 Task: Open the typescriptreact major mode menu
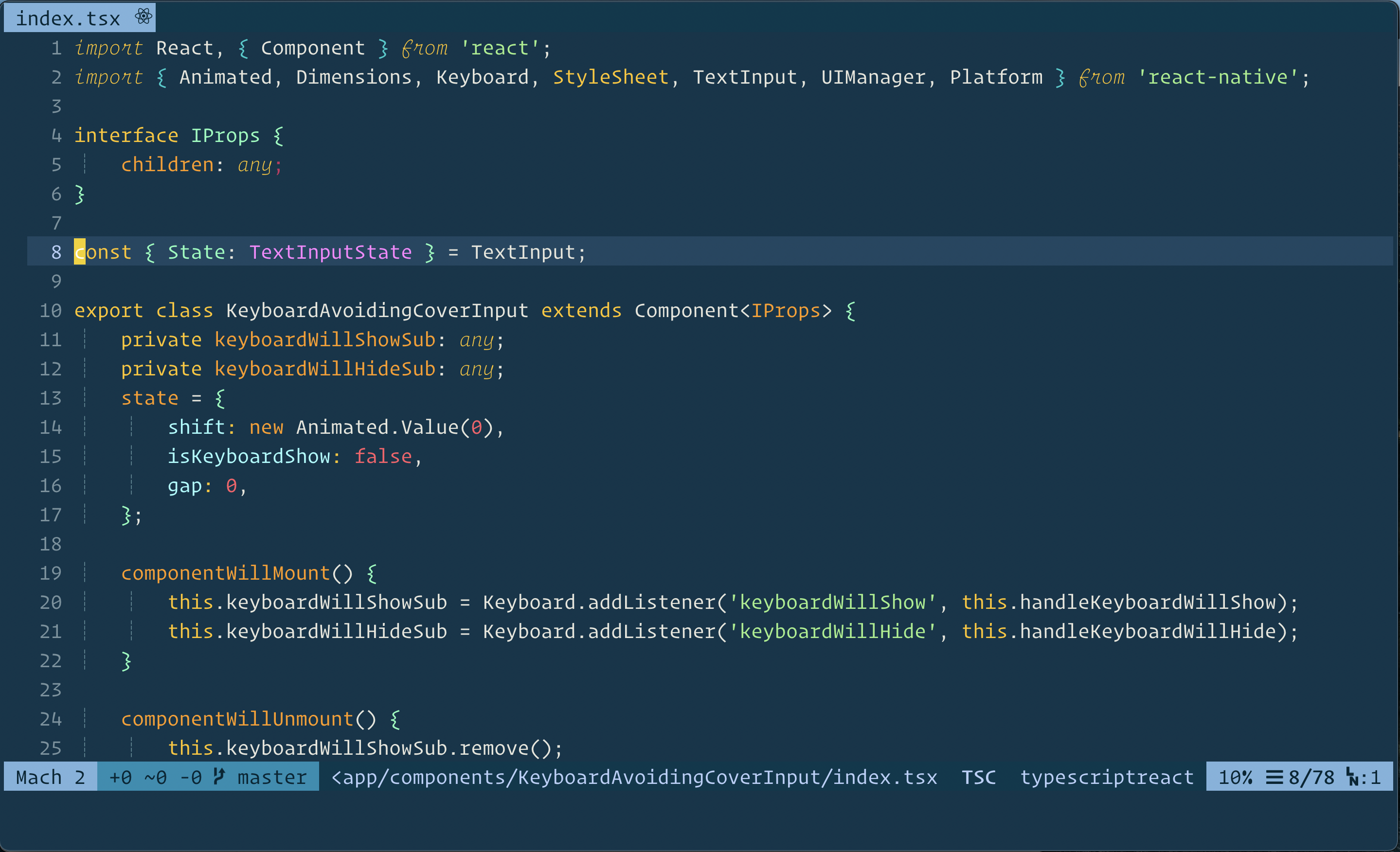[1107, 777]
